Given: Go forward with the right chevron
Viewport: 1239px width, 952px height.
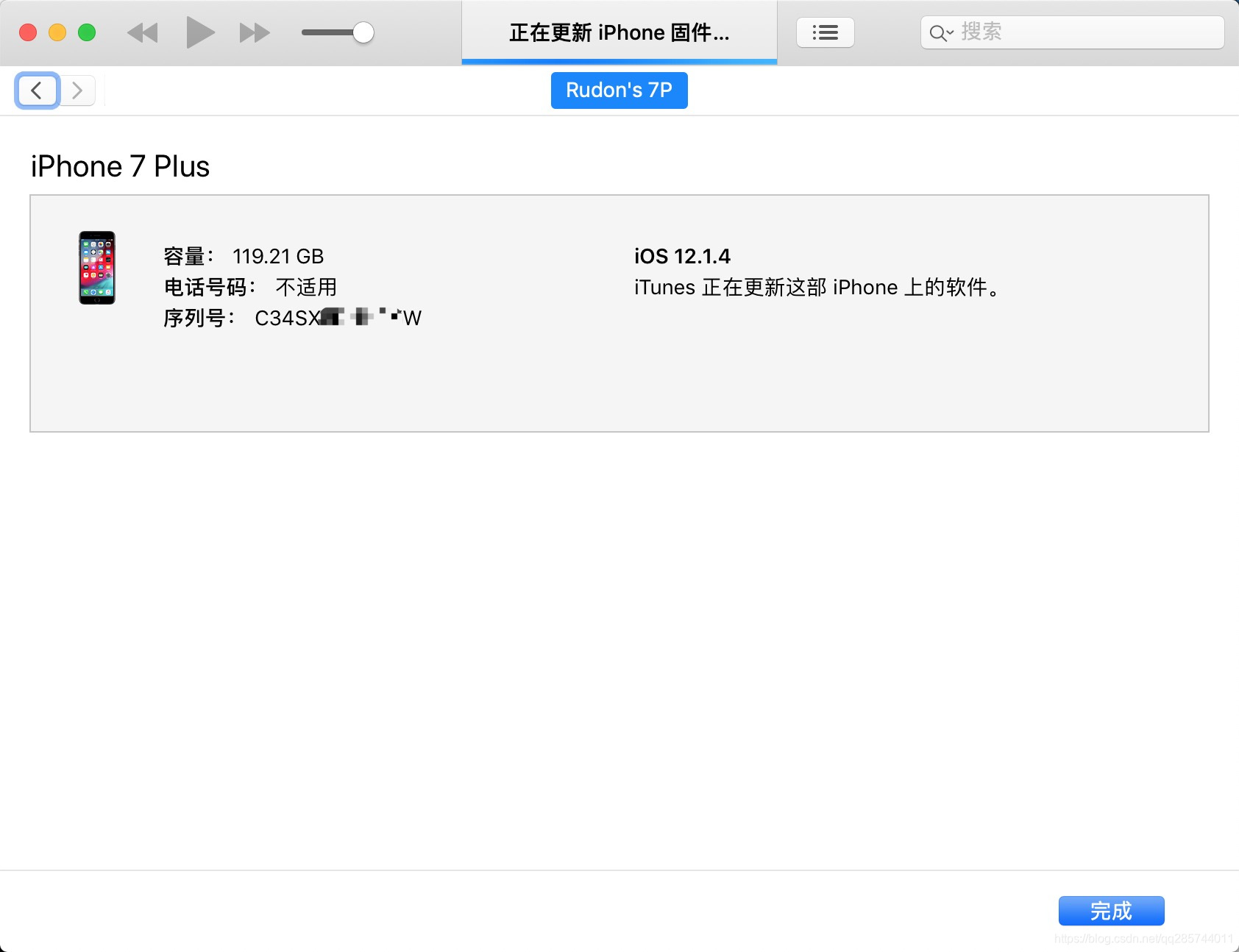Looking at the screenshot, I should coord(77,90).
